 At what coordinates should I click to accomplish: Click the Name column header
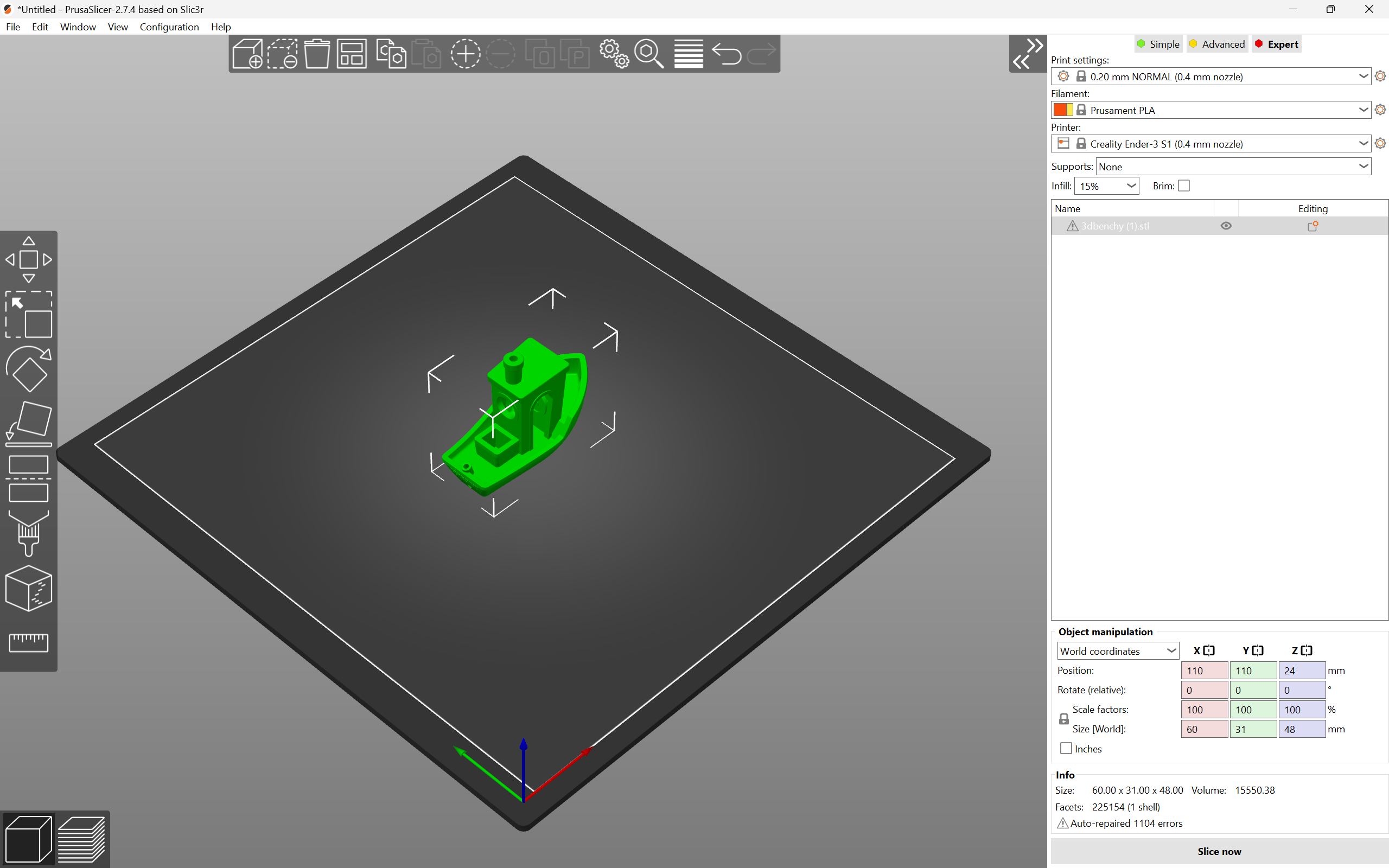click(x=1132, y=208)
